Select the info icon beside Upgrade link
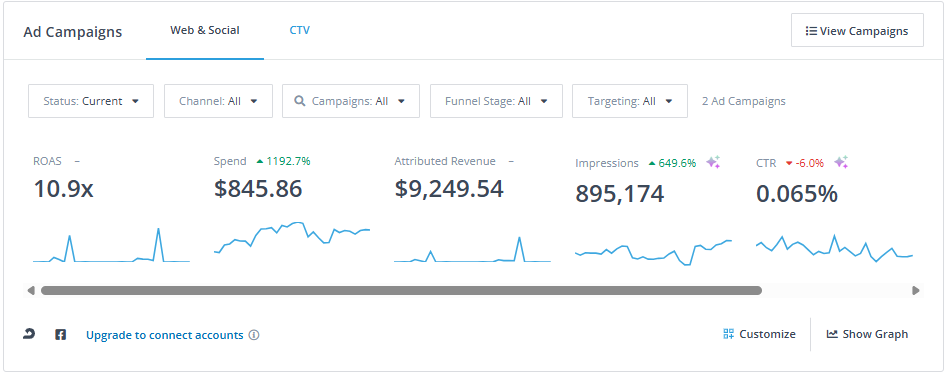The height and width of the screenshot is (377, 950). pos(254,335)
